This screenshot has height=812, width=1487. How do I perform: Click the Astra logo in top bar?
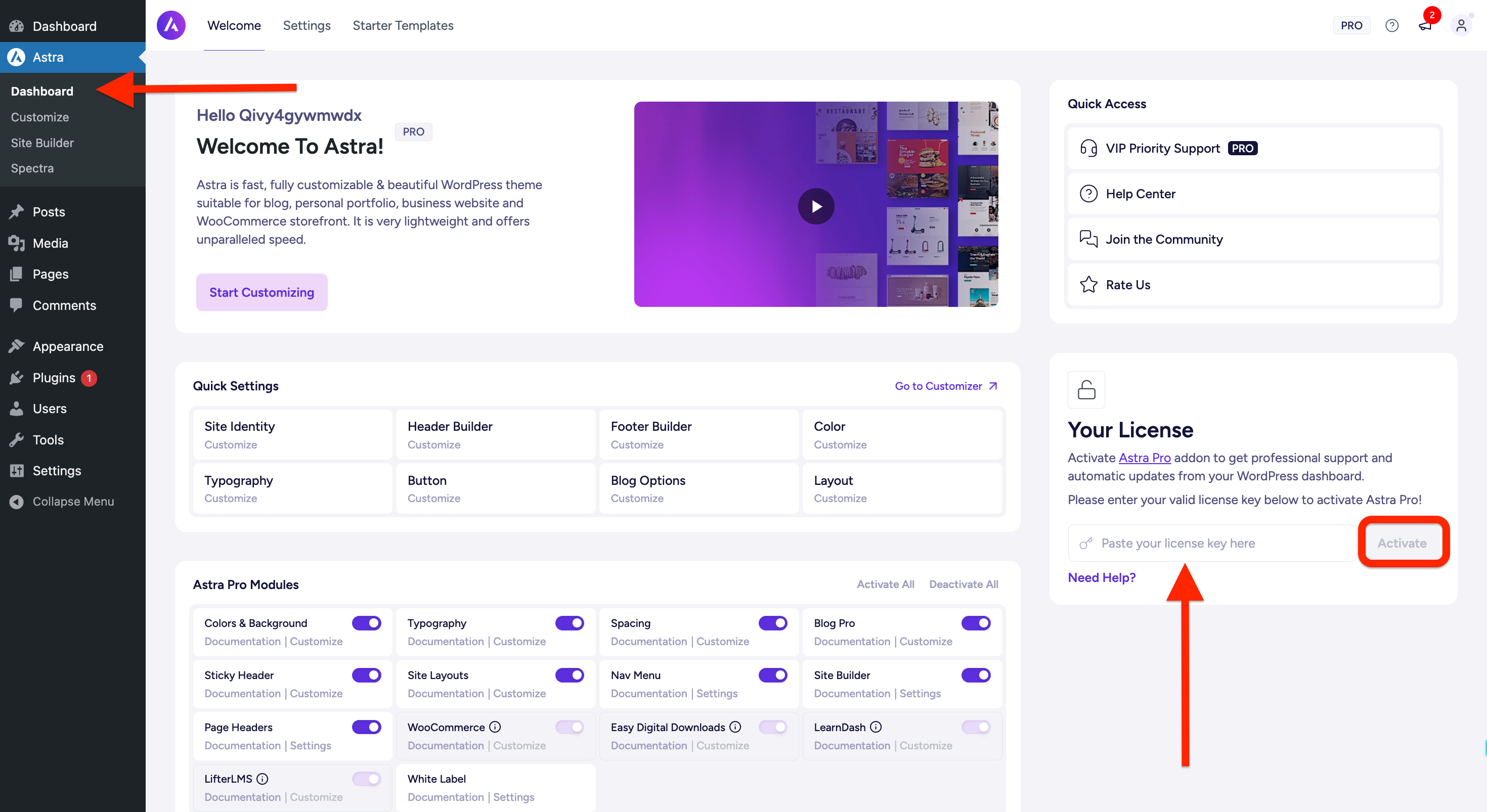tap(171, 25)
